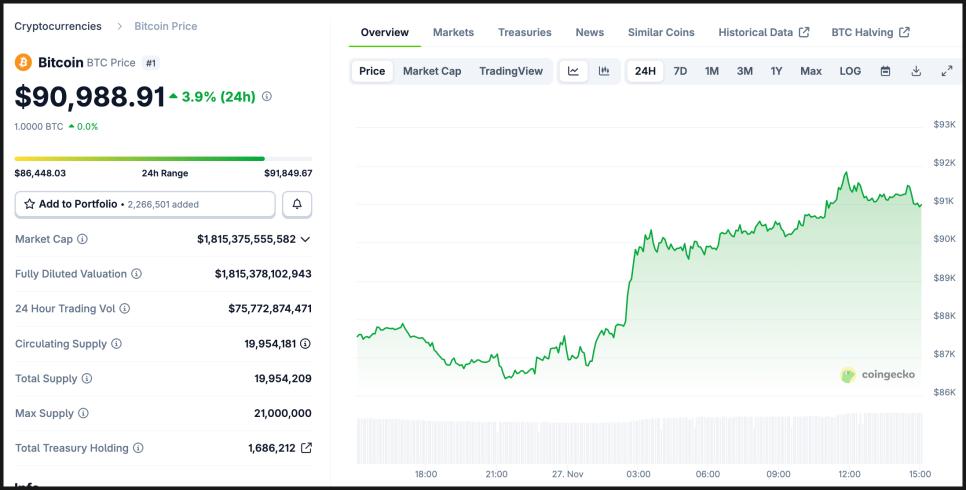The image size is (966, 490).
Task: Open Total Treasury Holding external link icon
Action: 306,448
